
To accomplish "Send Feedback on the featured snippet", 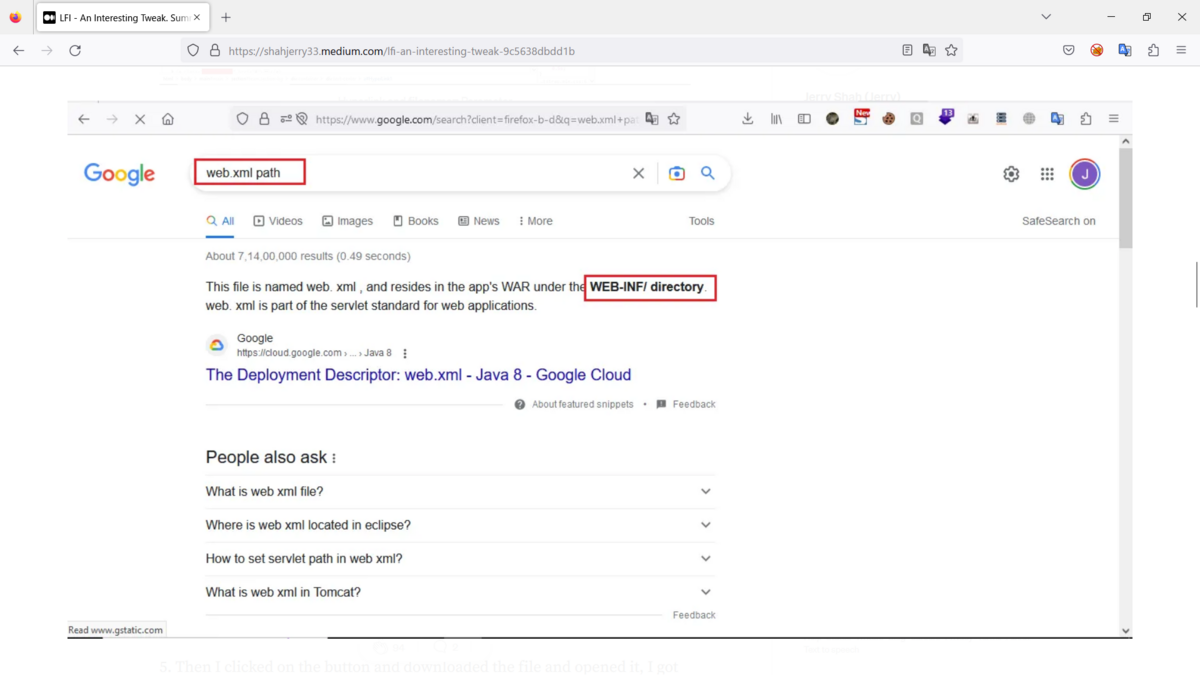I will pyautogui.click(x=686, y=404).
